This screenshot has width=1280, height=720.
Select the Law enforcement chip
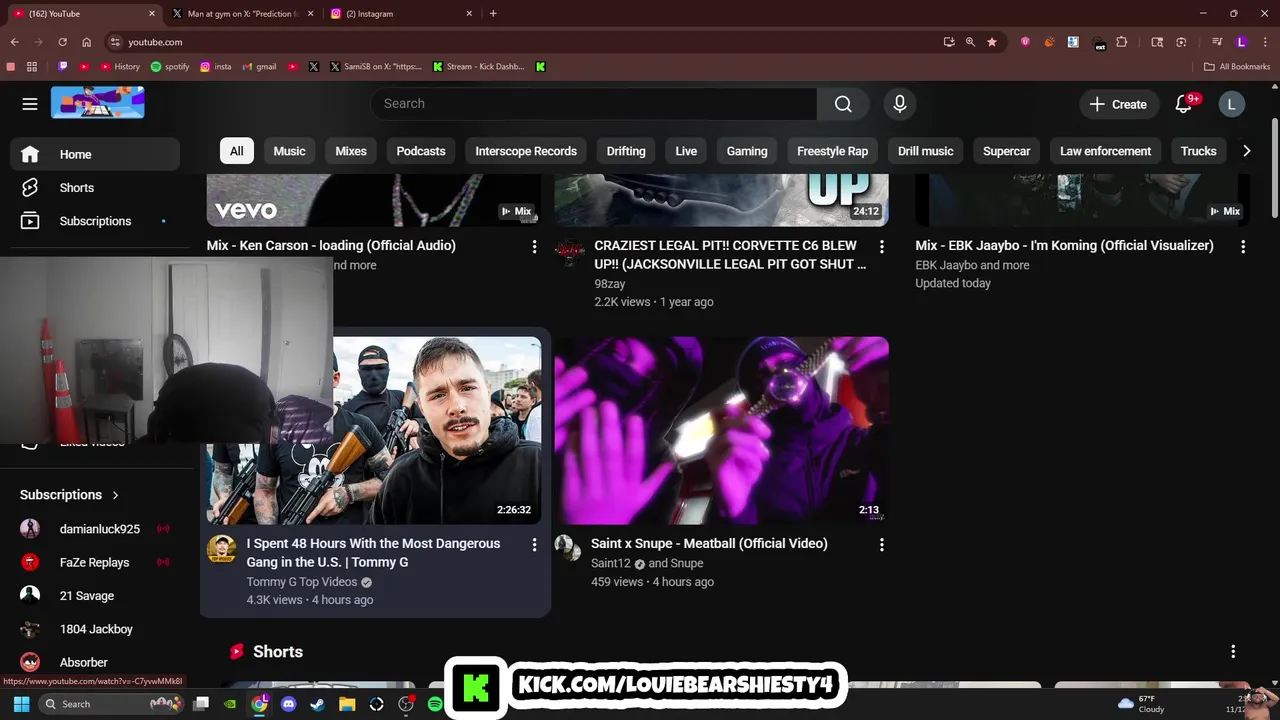[x=1105, y=151]
